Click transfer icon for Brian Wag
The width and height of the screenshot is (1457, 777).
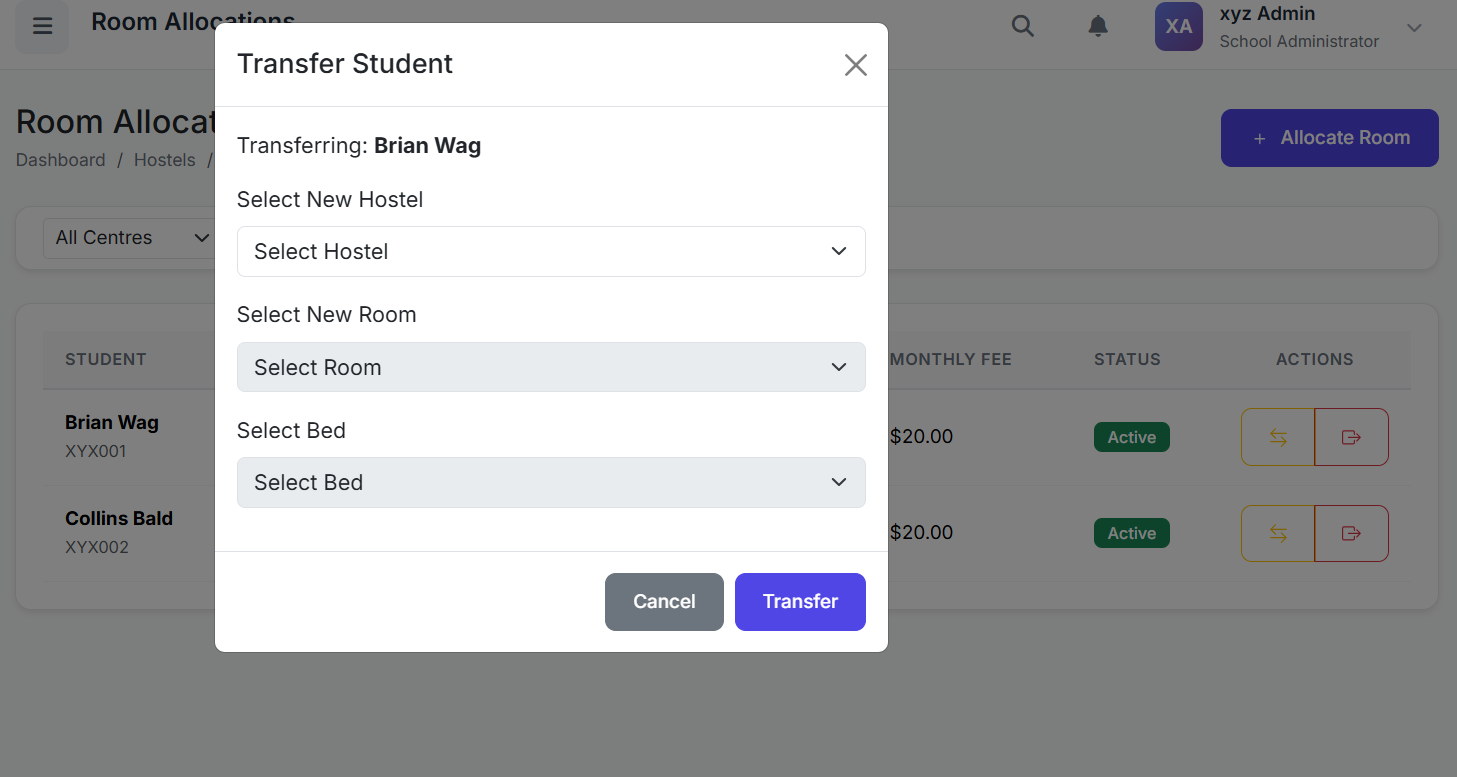tap(1278, 437)
